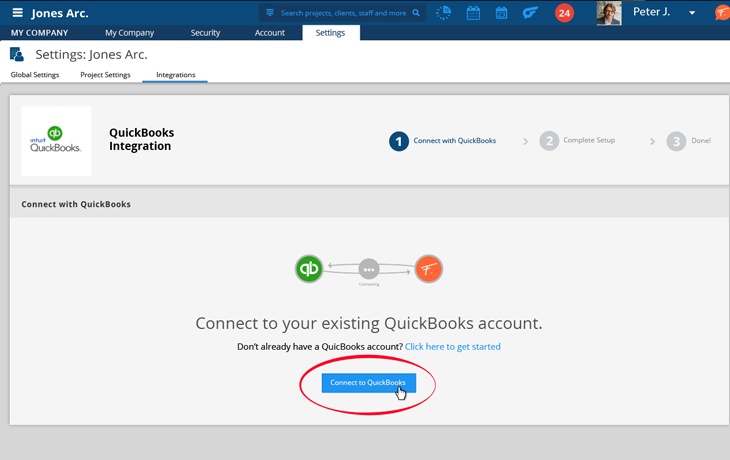Click the settings page icon beside title
The image size is (730, 460).
17,54
